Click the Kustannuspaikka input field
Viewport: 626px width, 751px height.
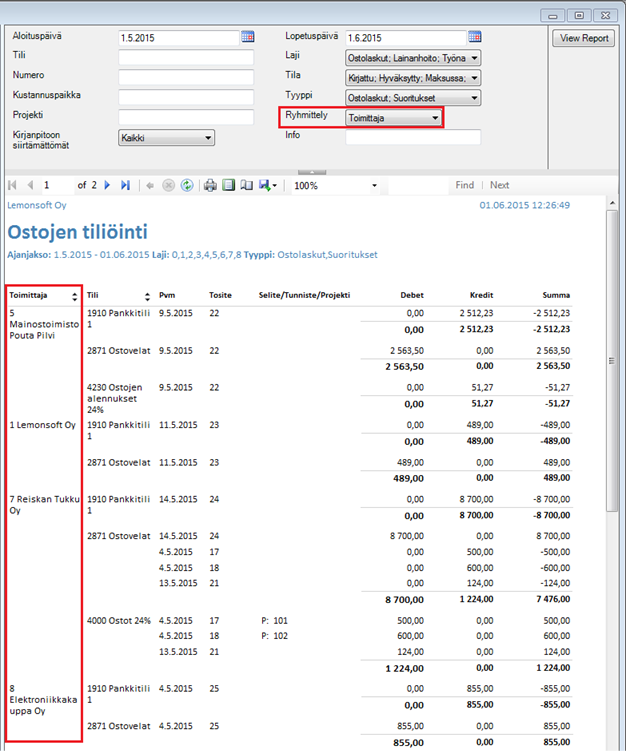pos(186,97)
